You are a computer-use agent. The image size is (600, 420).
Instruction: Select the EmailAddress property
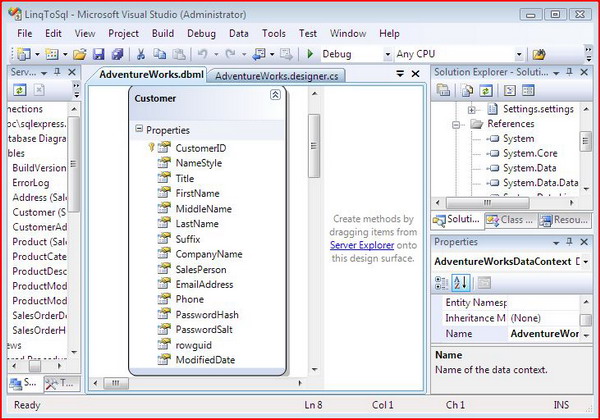204,285
